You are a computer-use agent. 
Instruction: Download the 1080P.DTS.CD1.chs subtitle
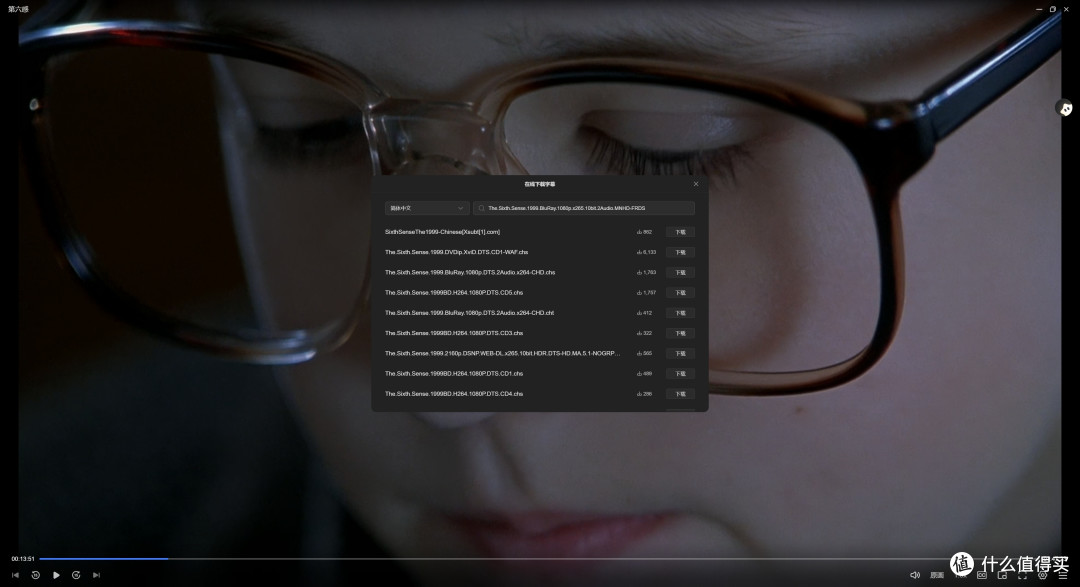[x=681, y=373]
